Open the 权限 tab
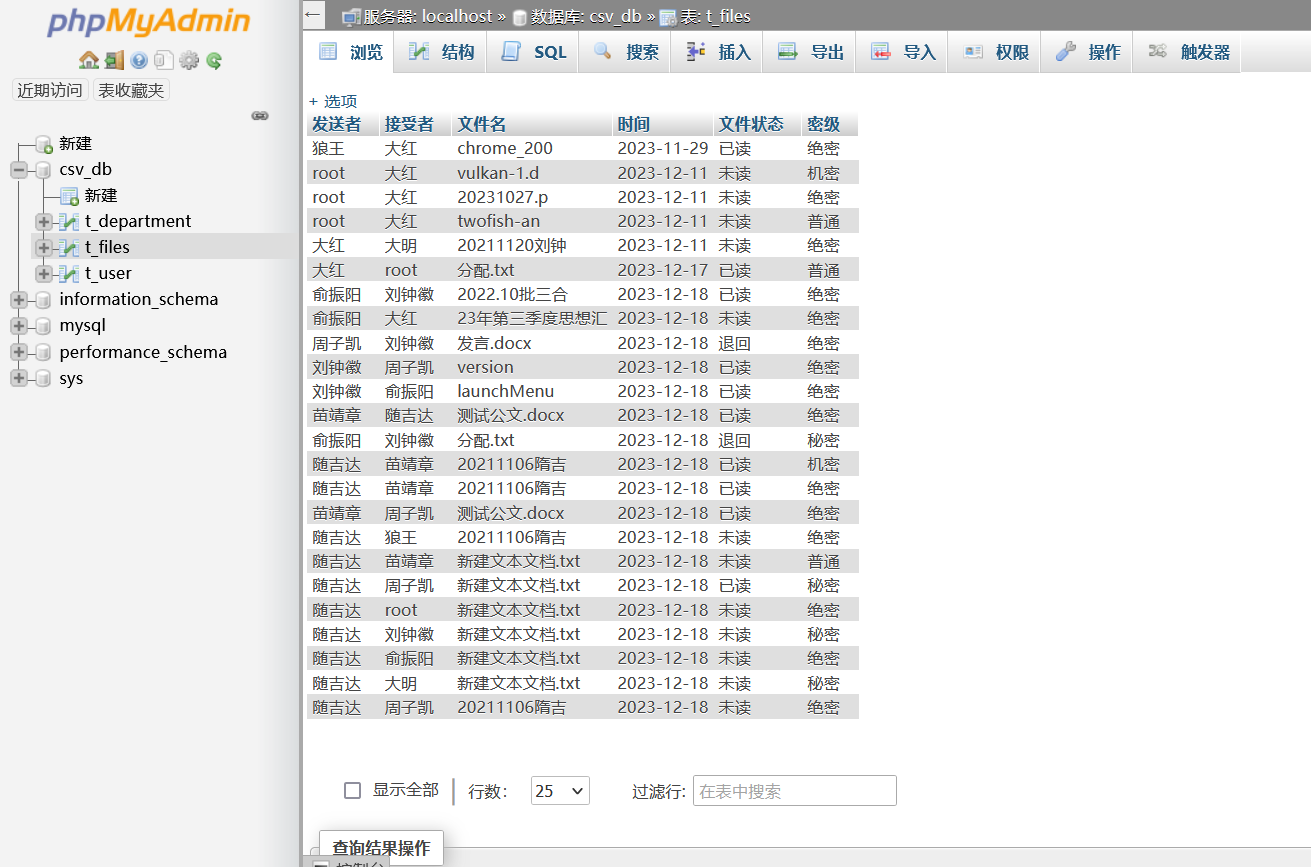 click(995, 52)
